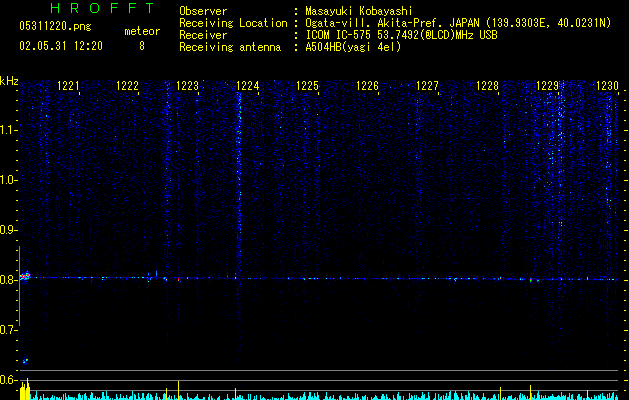Click the HROFFT title text
629x400 pixels.
point(102,8)
